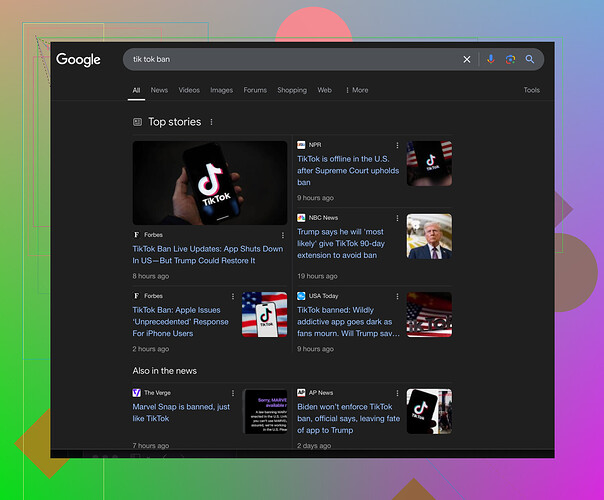The image size is (604, 500).
Task: Open options for The Verge story
Action: tap(233, 393)
